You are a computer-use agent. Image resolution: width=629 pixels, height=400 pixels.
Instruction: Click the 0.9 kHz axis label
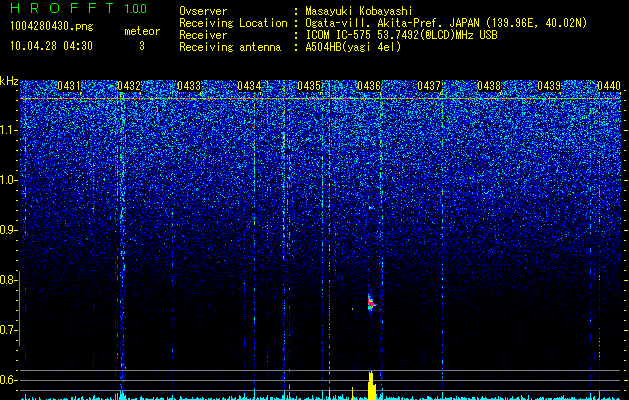pyautogui.click(x=8, y=230)
